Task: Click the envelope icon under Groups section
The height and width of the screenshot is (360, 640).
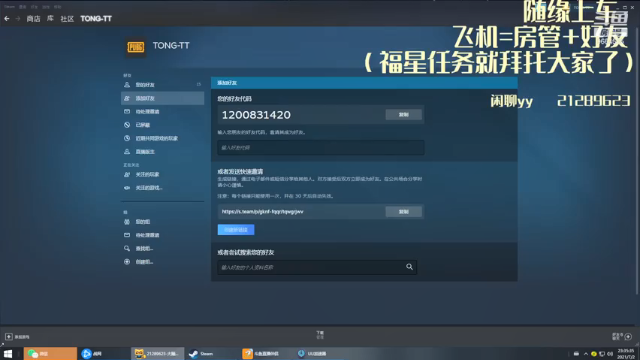Action: pos(127,235)
